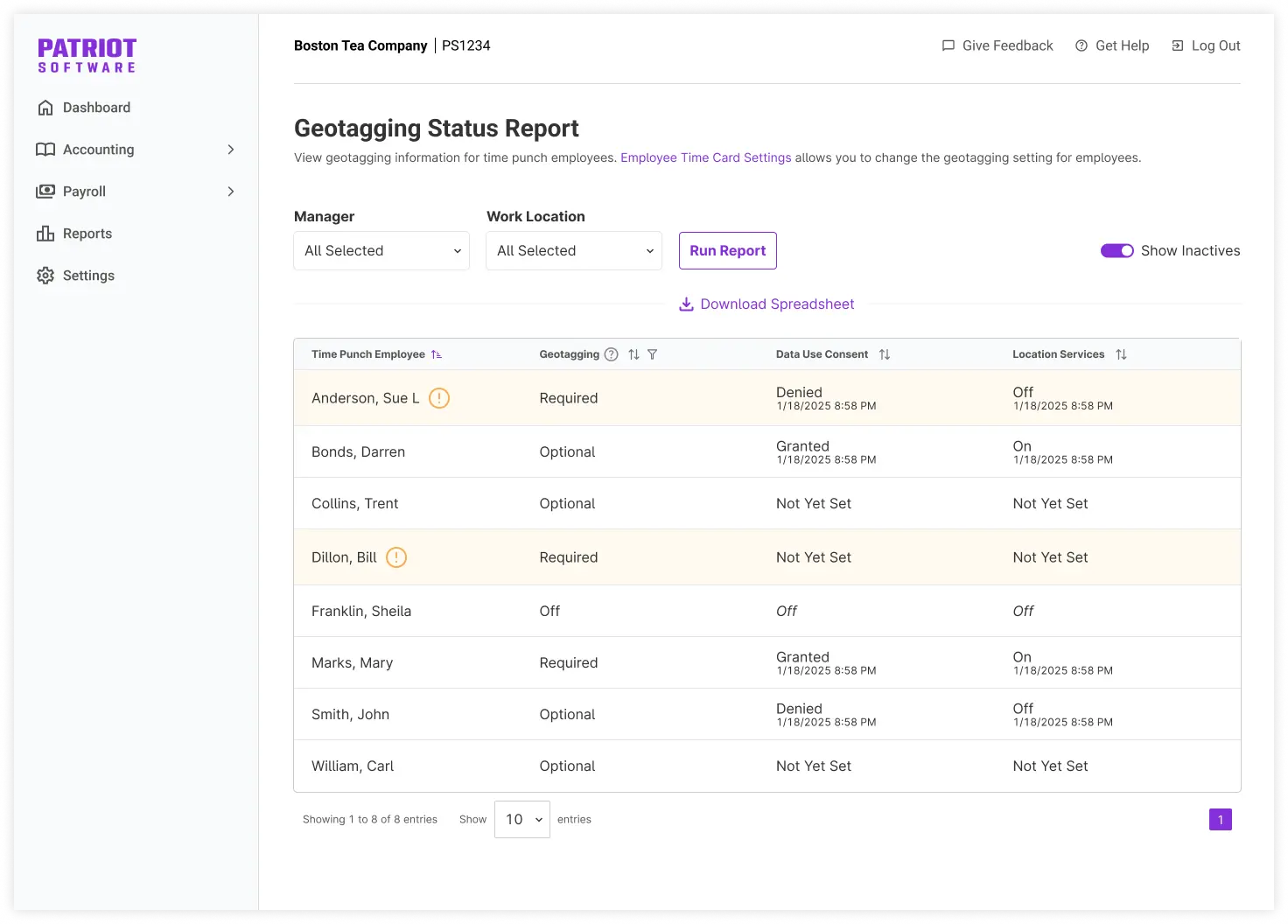Toggle the Show Inactives switch
The image size is (1288, 924).
tap(1117, 251)
